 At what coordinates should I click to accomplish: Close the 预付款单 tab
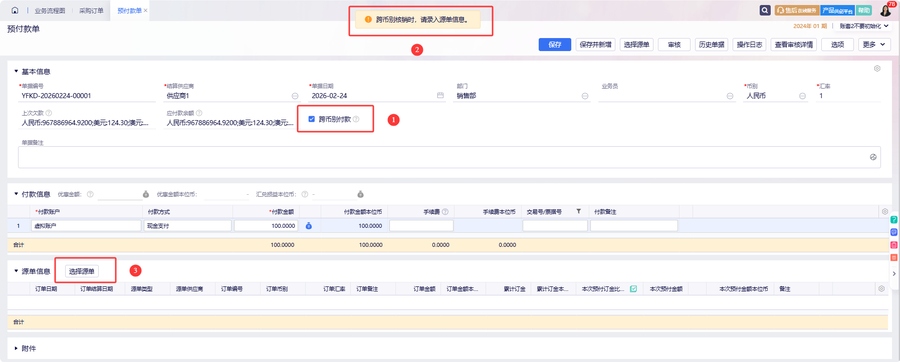click(145, 11)
